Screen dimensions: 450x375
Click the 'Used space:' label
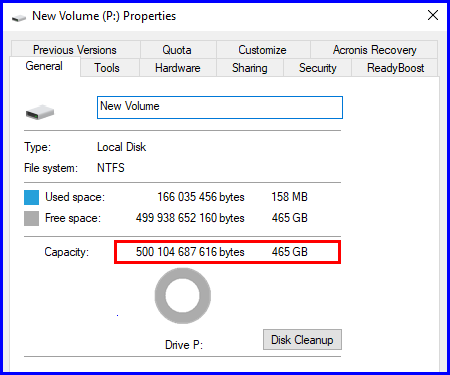pos(75,197)
